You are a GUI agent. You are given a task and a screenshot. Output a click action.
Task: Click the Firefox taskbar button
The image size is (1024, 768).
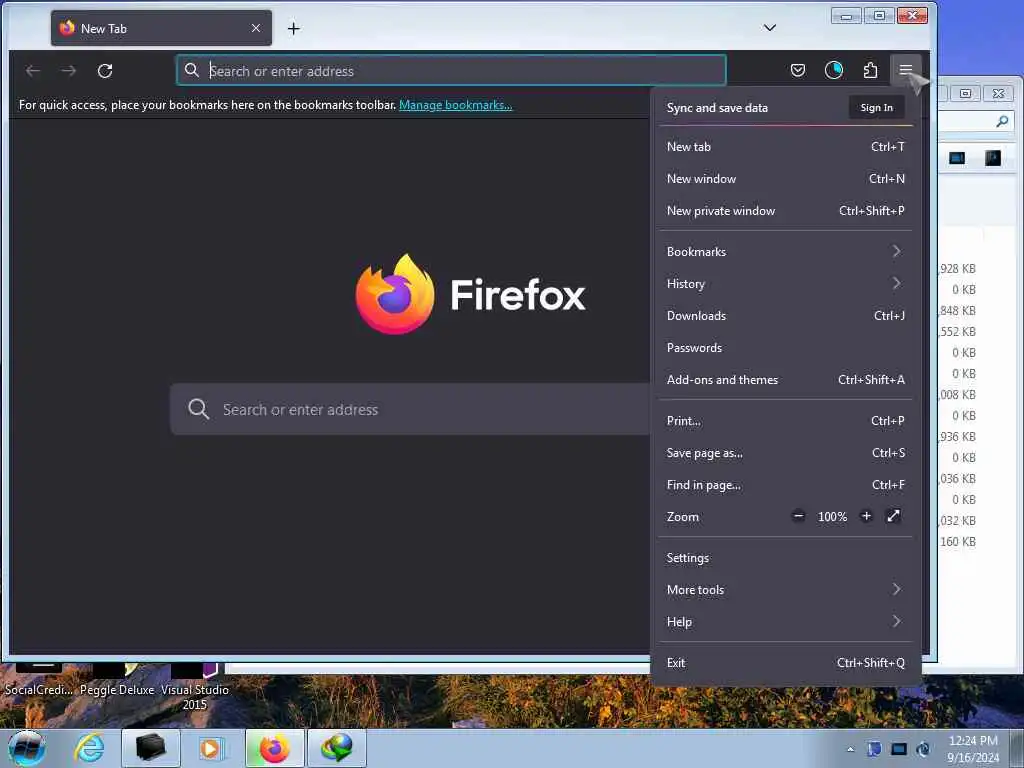(x=275, y=748)
